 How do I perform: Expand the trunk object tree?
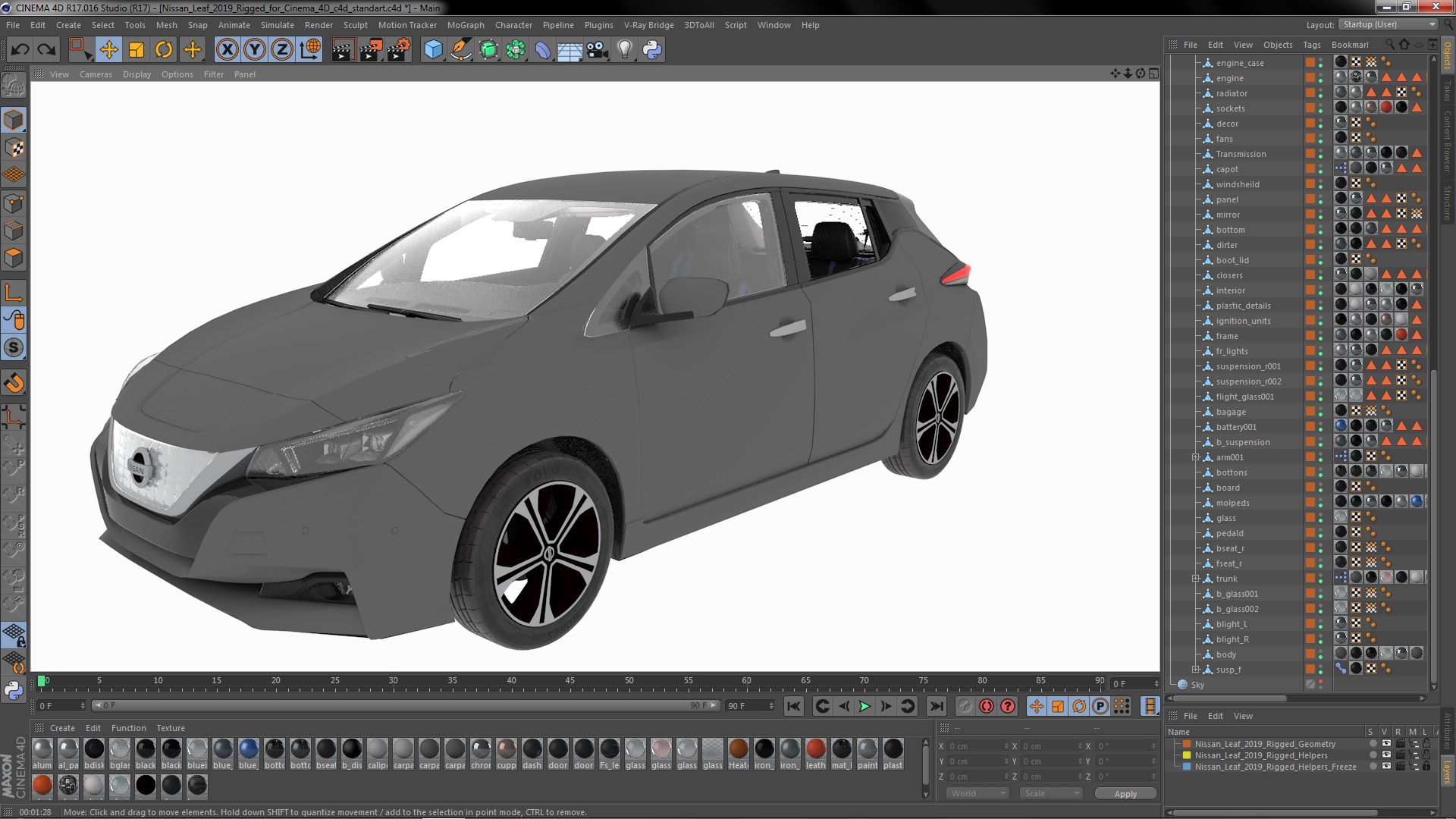1195,579
